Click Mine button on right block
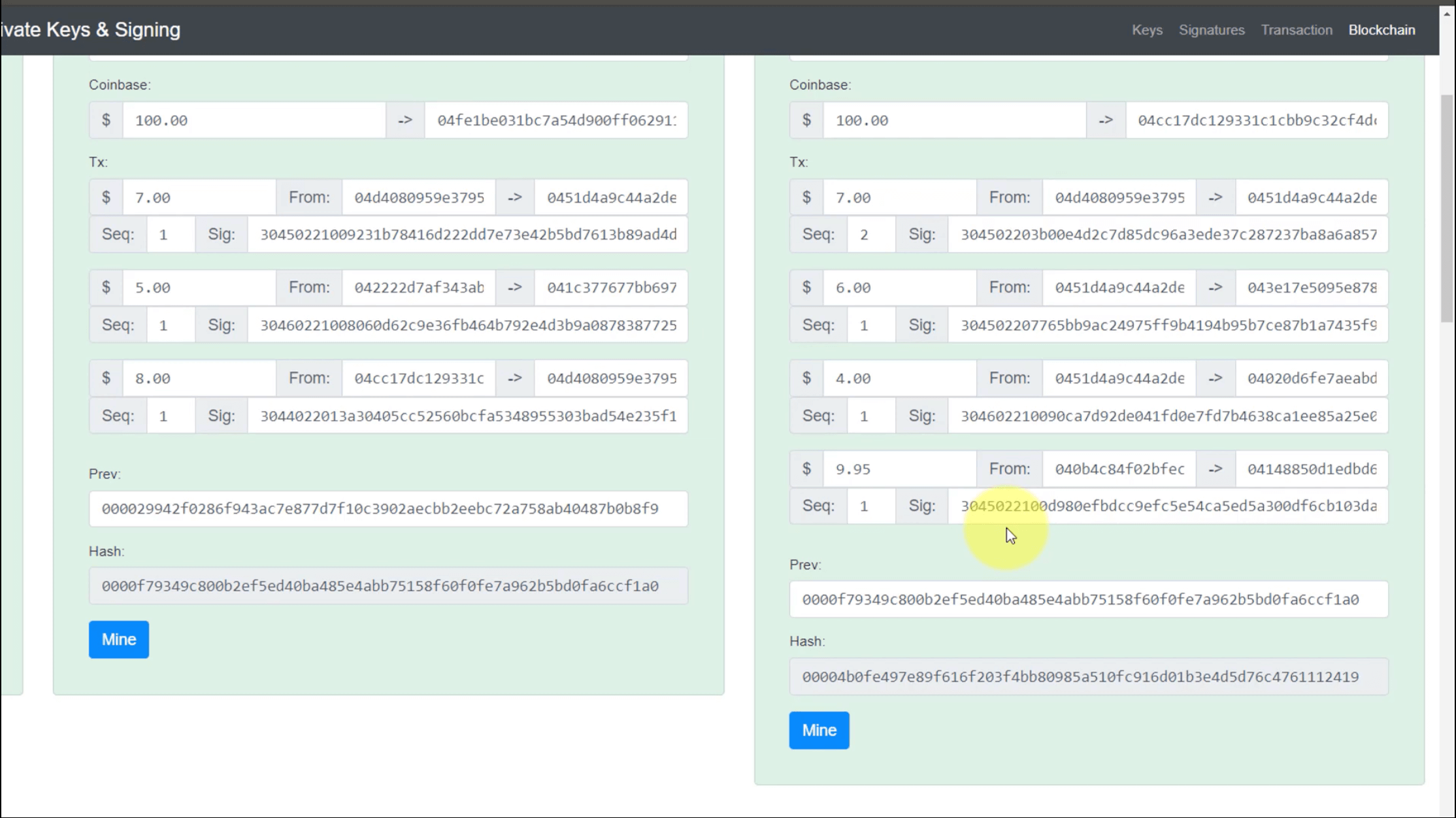The image size is (1456, 818). [819, 730]
